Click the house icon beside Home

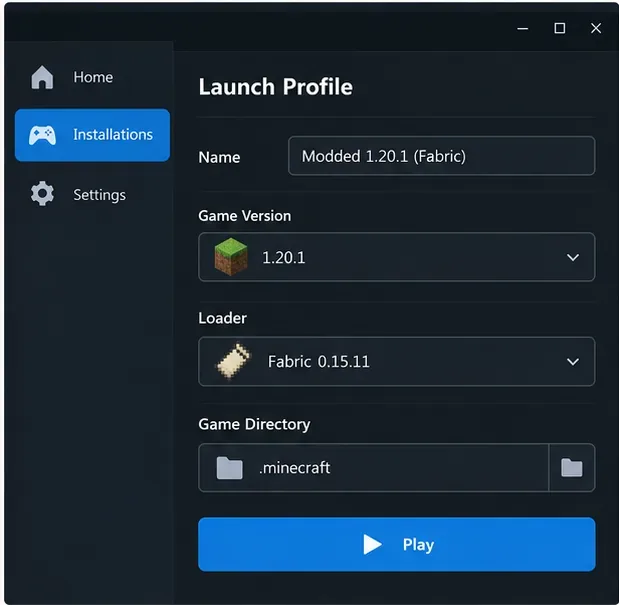(x=42, y=77)
